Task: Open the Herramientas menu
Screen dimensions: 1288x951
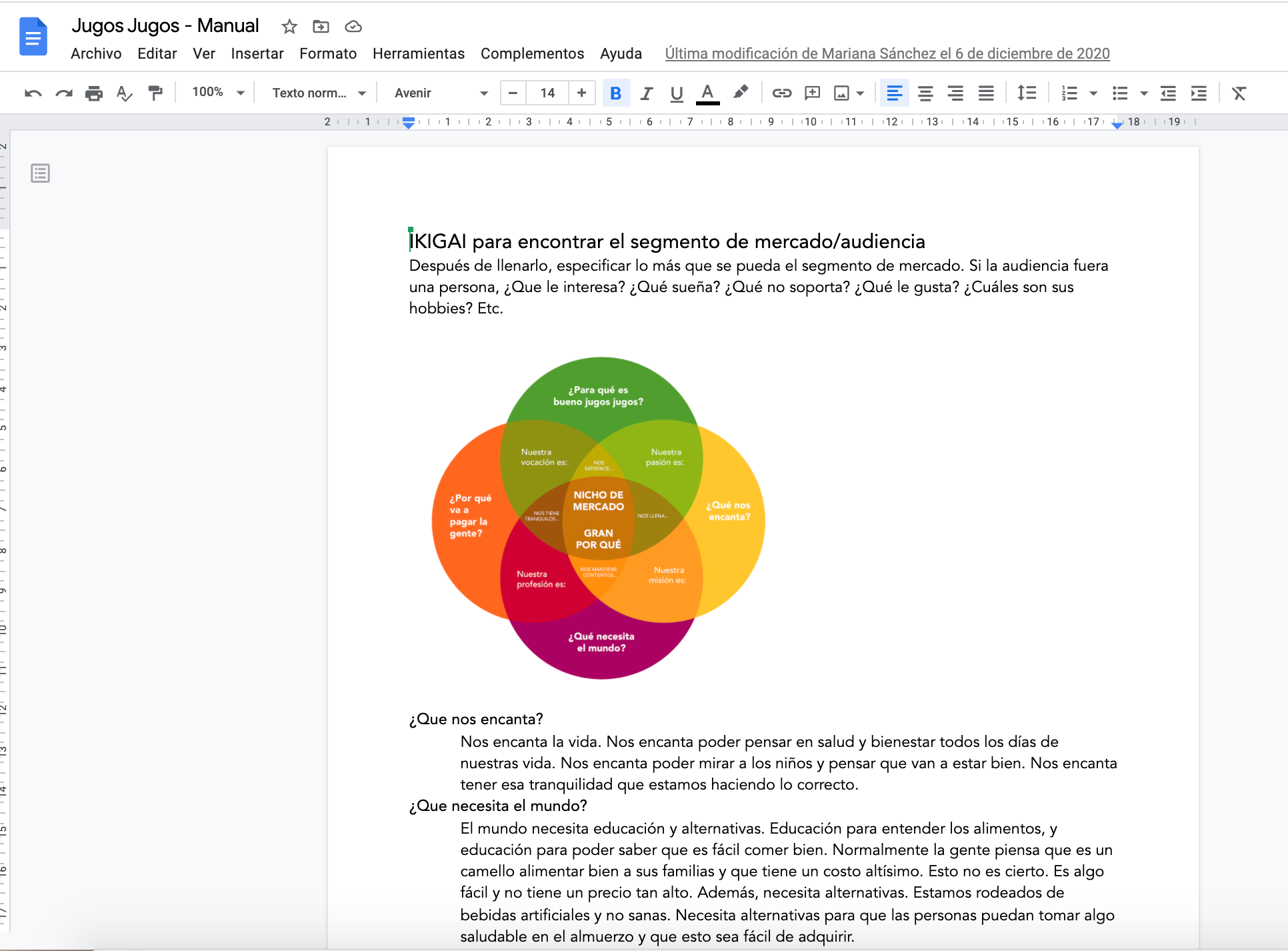Action: coord(419,53)
